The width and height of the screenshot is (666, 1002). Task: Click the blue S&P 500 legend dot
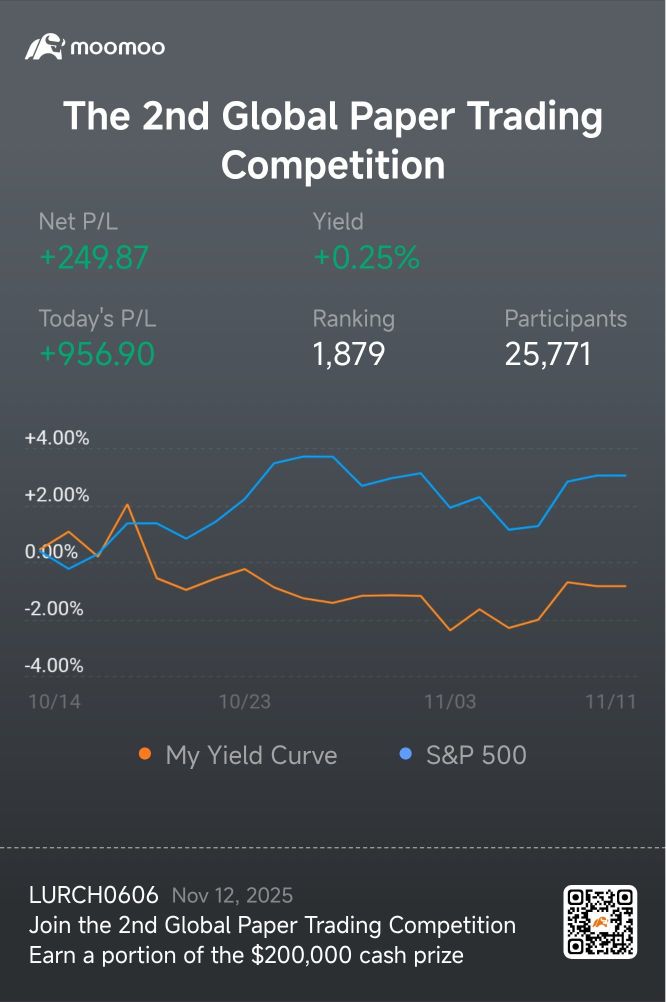(x=405, y=754)
